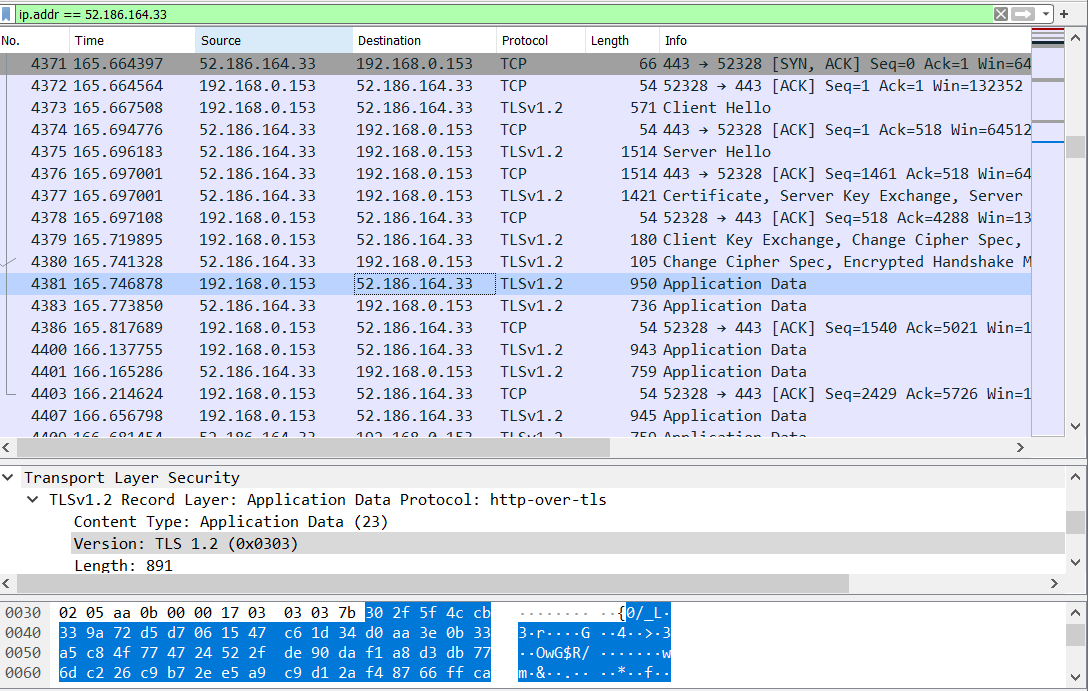1088x691 pixels.
Task: Click hex byte 17 on row 0030
Action: click(x=230, y=613)
